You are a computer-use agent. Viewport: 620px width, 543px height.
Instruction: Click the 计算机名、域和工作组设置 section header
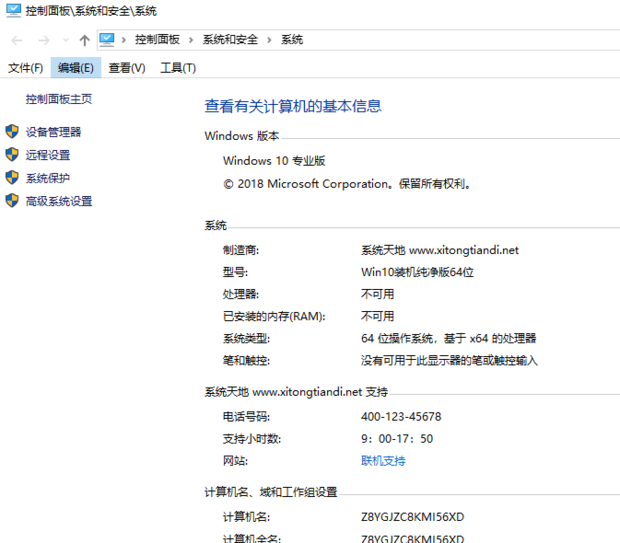271,492
